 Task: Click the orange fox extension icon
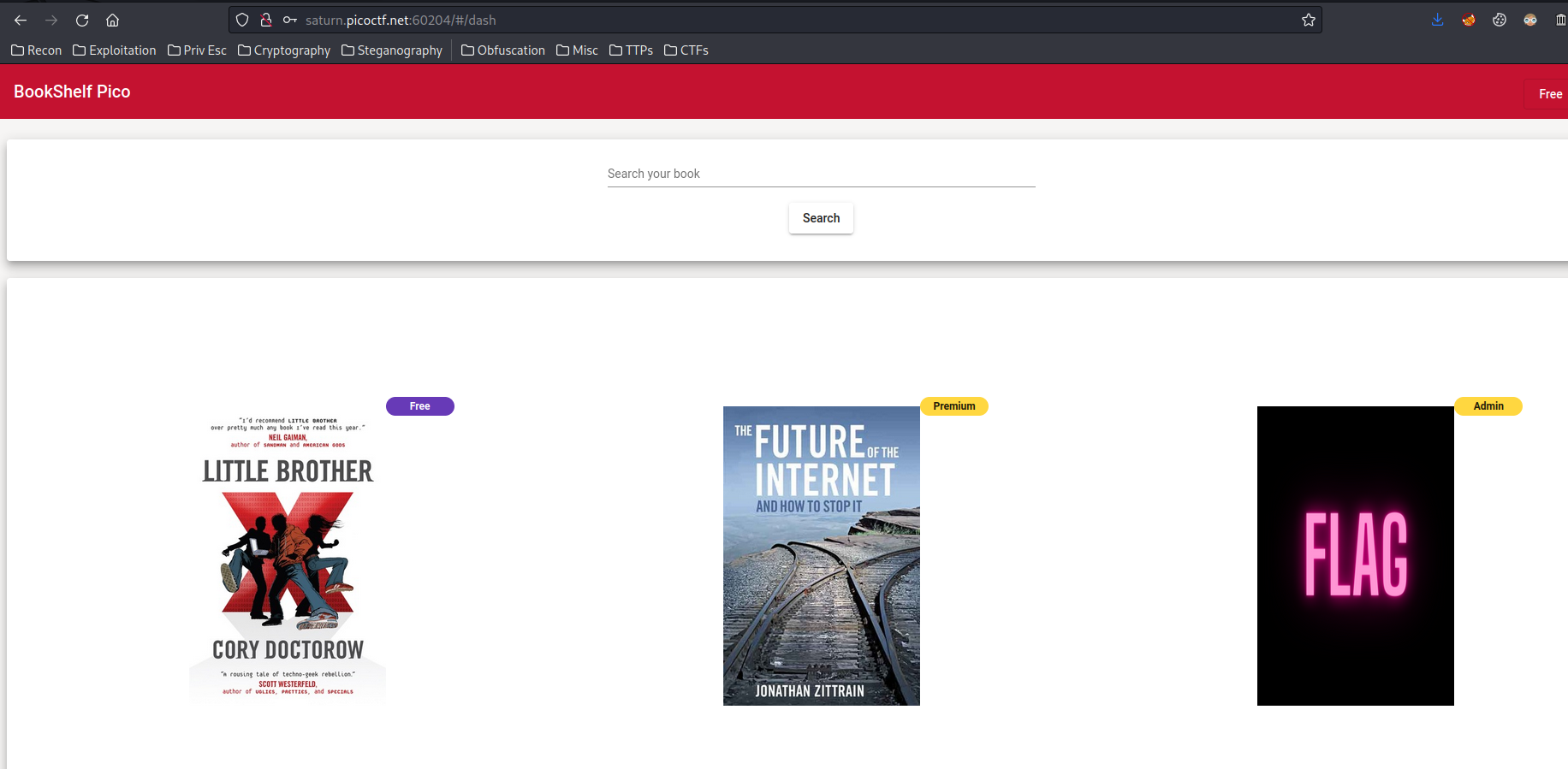tap(1469, 20)
